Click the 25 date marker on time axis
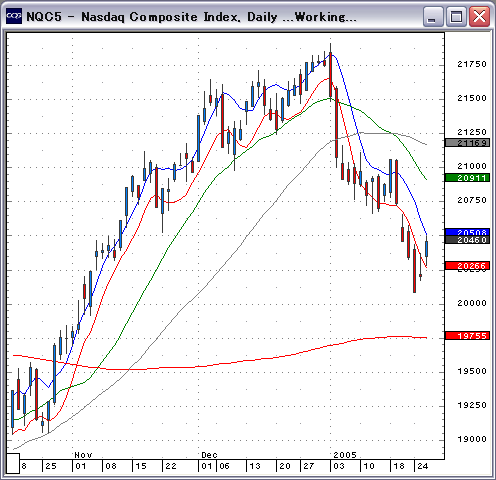This screenshot has height=480, width=496. click(x=51, y=466)
